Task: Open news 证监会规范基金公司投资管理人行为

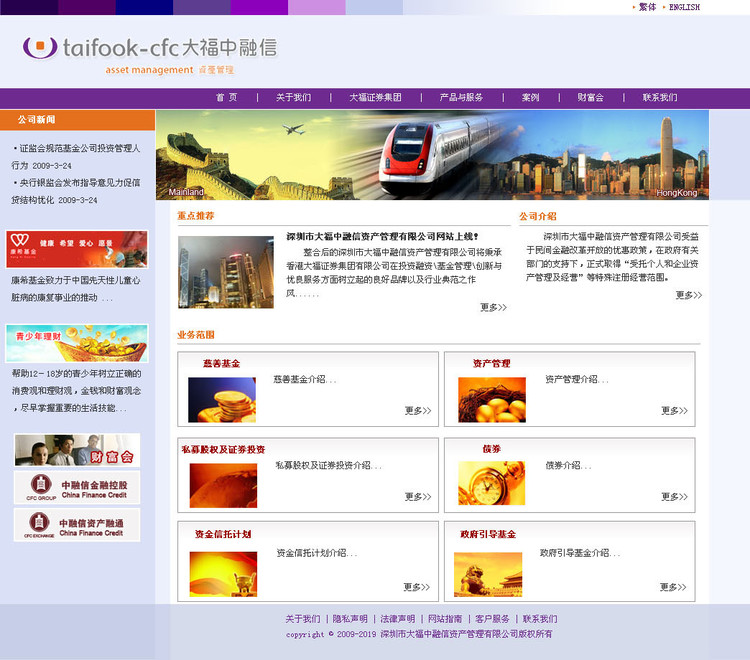Action: tap(76, 157)
